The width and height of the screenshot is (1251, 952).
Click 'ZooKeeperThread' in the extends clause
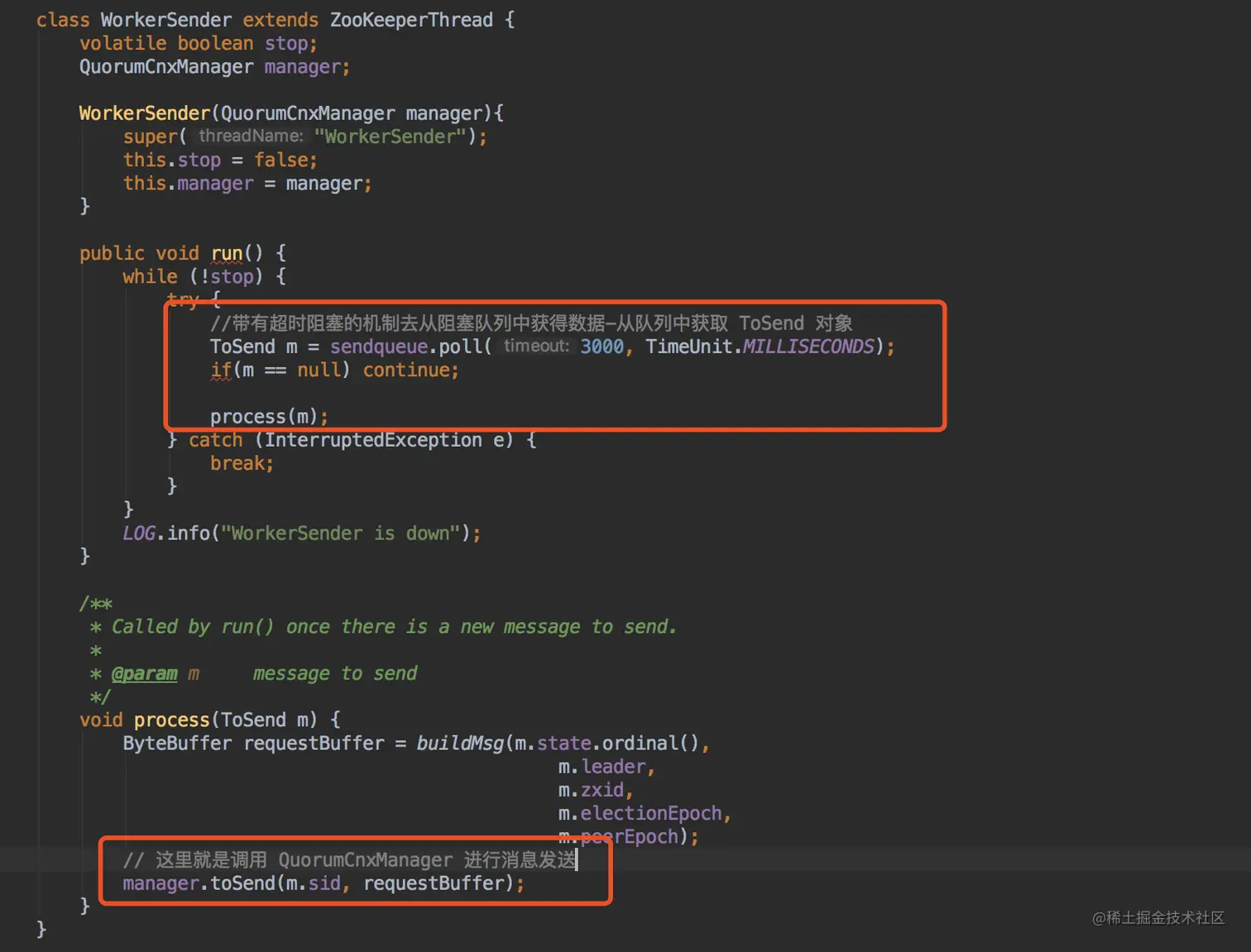[x=411, y=20]
